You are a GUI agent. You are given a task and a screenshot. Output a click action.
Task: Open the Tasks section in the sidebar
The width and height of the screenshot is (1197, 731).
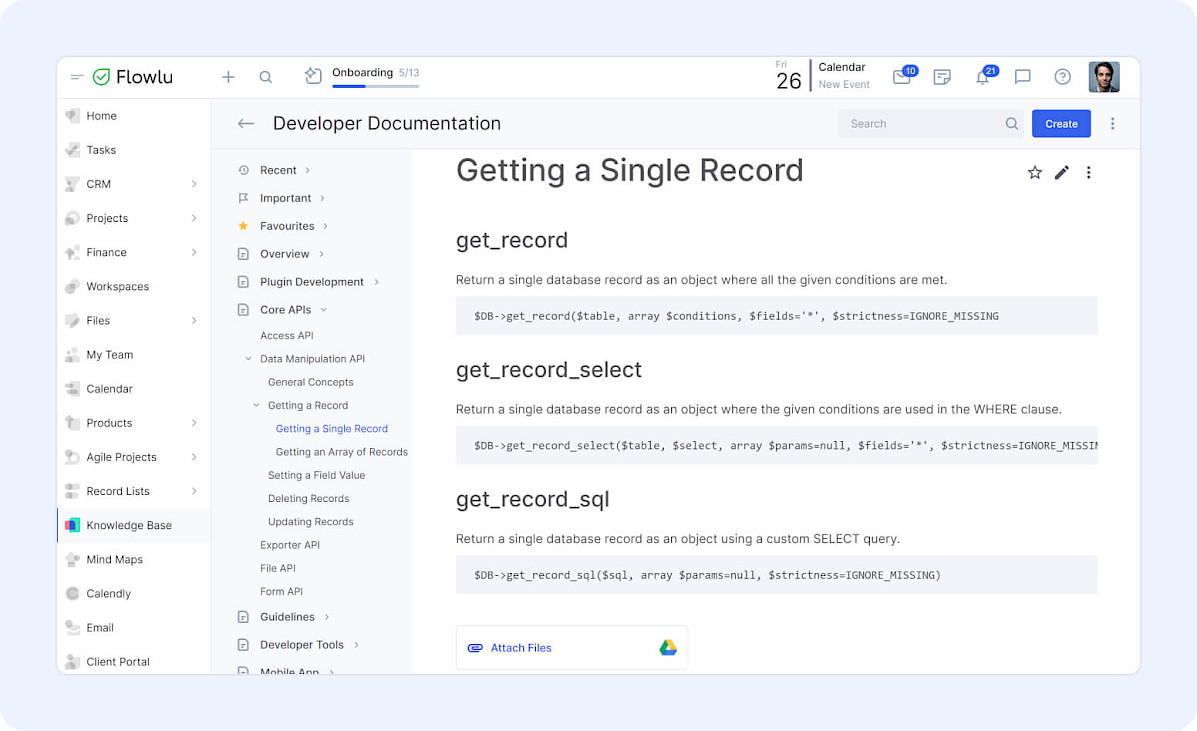(101, 150)
